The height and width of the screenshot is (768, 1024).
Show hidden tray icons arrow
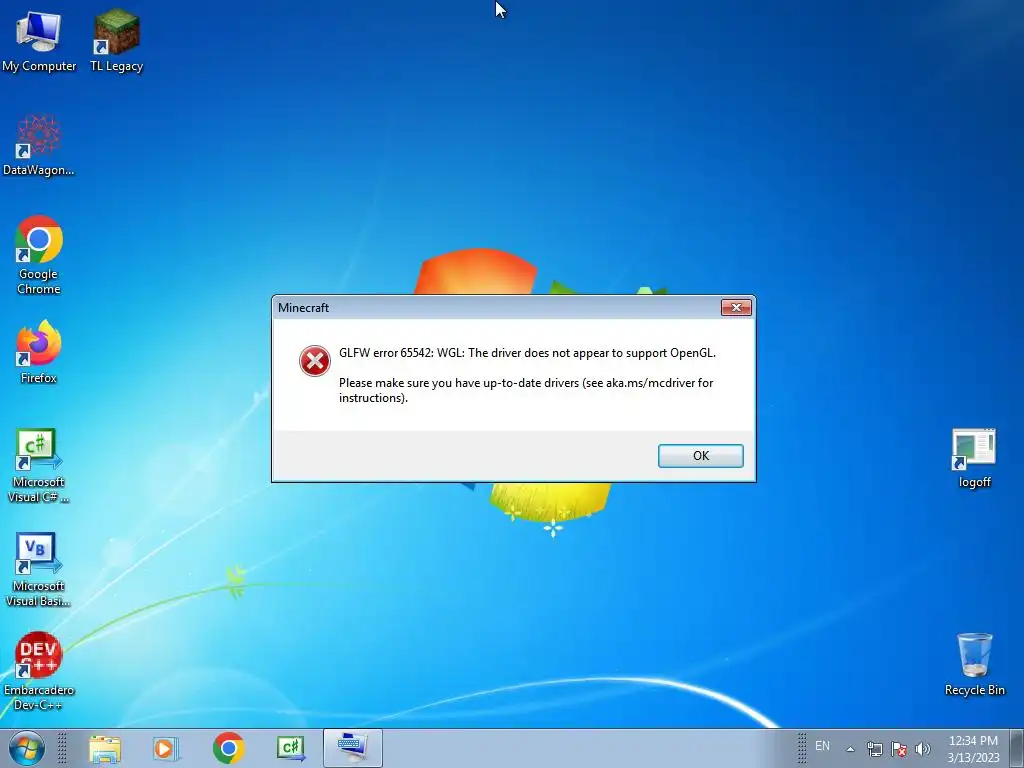coord(850,749)
